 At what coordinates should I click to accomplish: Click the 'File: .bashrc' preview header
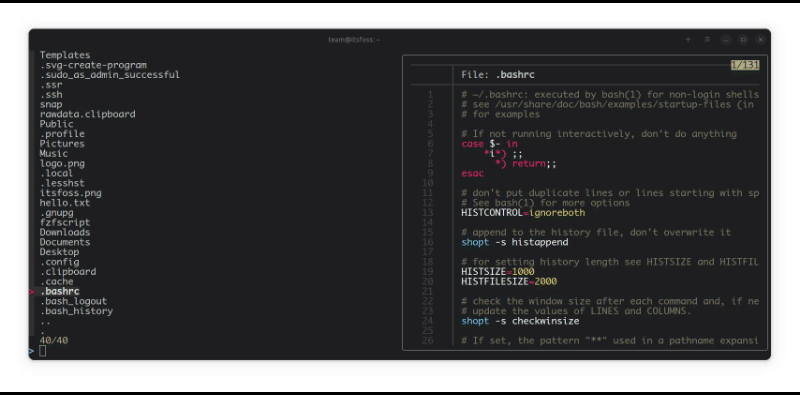tap(498, 75)
